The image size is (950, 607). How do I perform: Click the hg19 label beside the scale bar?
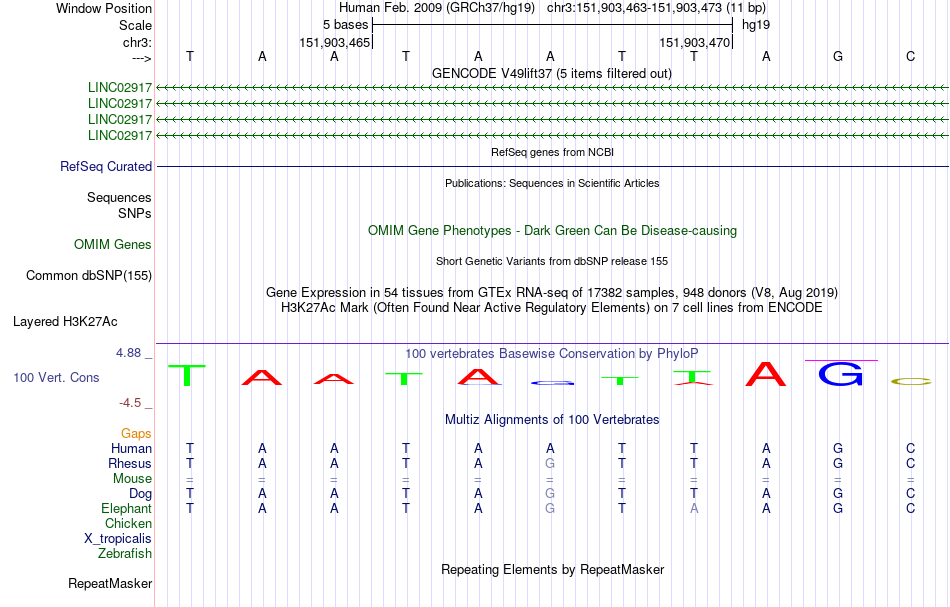pos(756,25)
